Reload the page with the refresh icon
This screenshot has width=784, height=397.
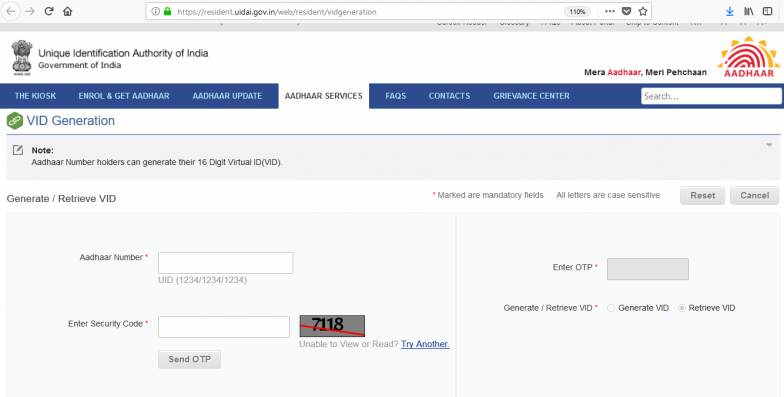pyautogui.click(x=48, y=11)
